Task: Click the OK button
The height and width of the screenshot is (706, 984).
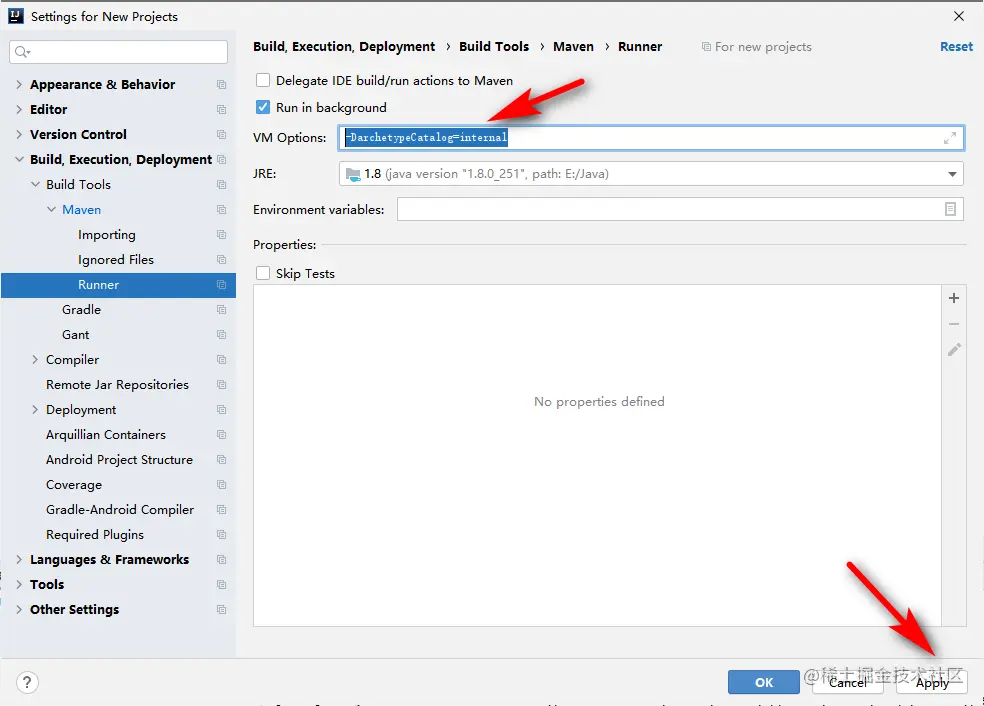Action: click(764, 682)
